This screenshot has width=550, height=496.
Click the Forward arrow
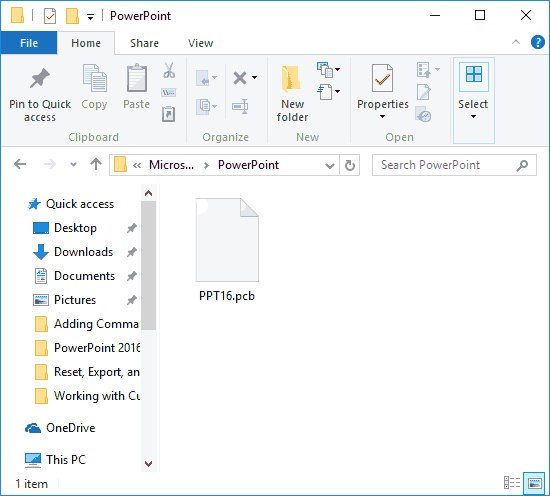50,164
